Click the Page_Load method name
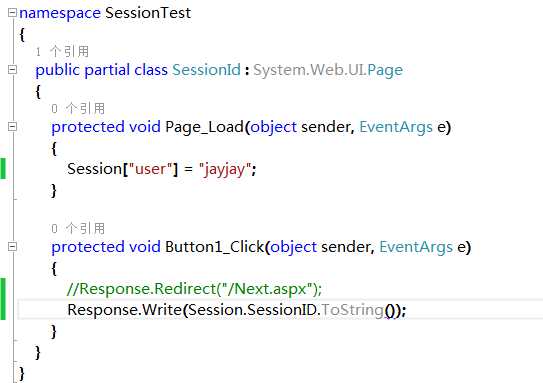The width and height of the screenshot is (543, 383). (x=204, y=127)
